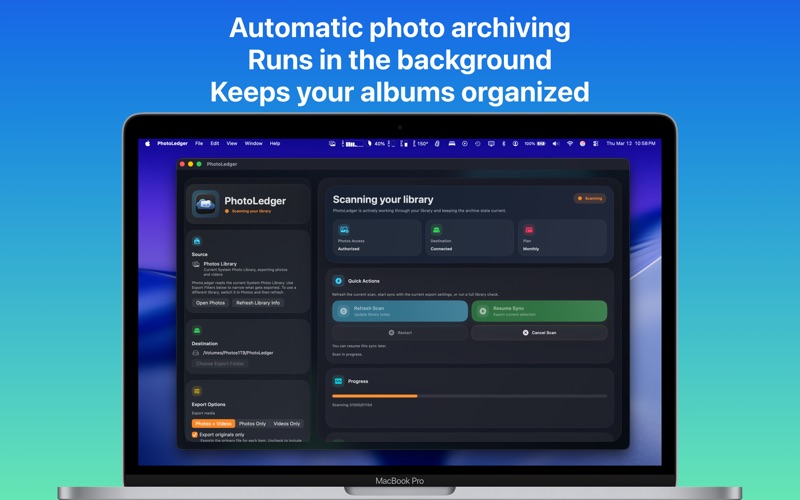Click the circular icon in Refresh Scan
The image size is (800, 500).
coord(344,311)
